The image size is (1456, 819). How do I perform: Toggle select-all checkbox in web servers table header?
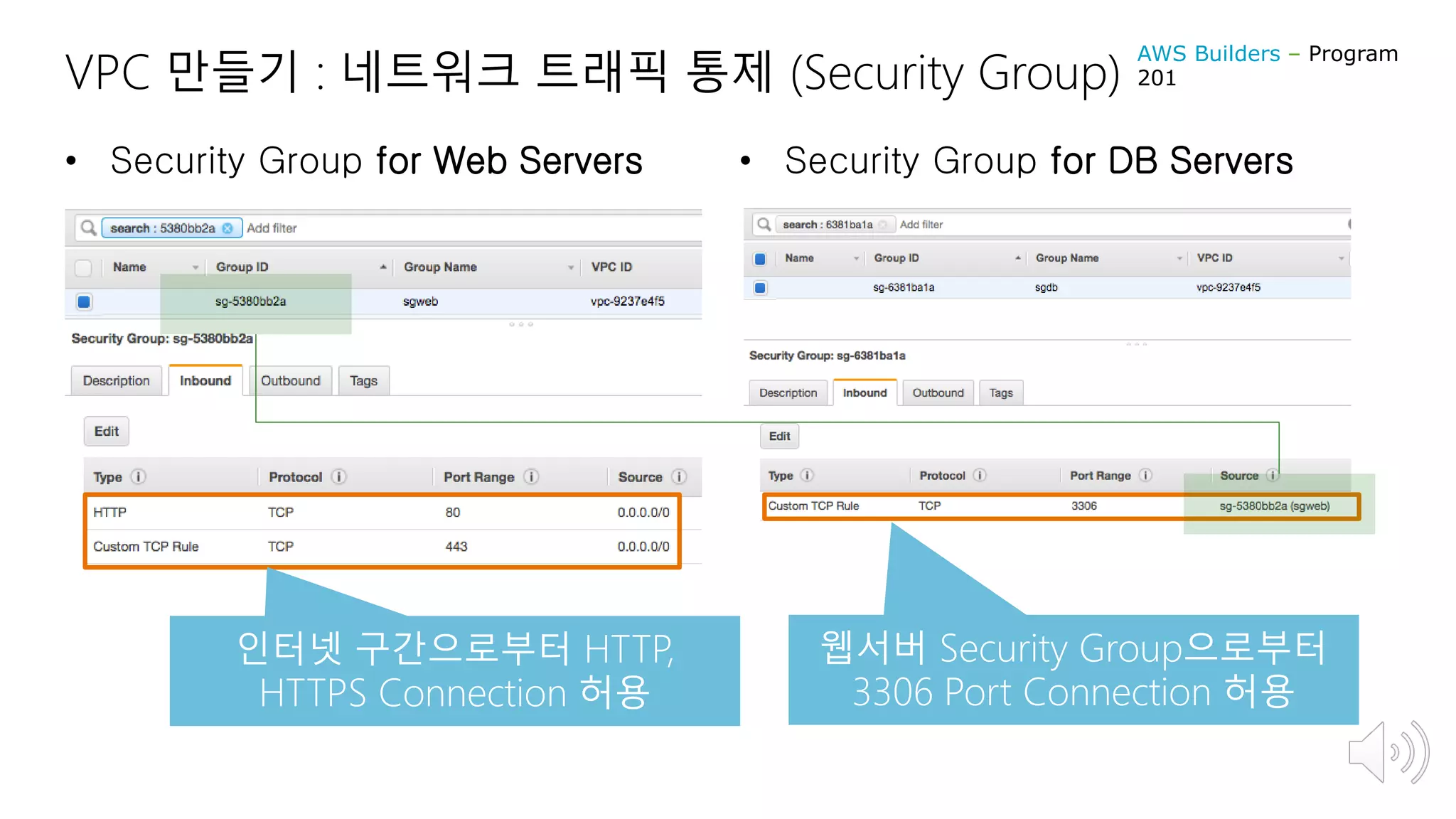(x=83, y=267)
